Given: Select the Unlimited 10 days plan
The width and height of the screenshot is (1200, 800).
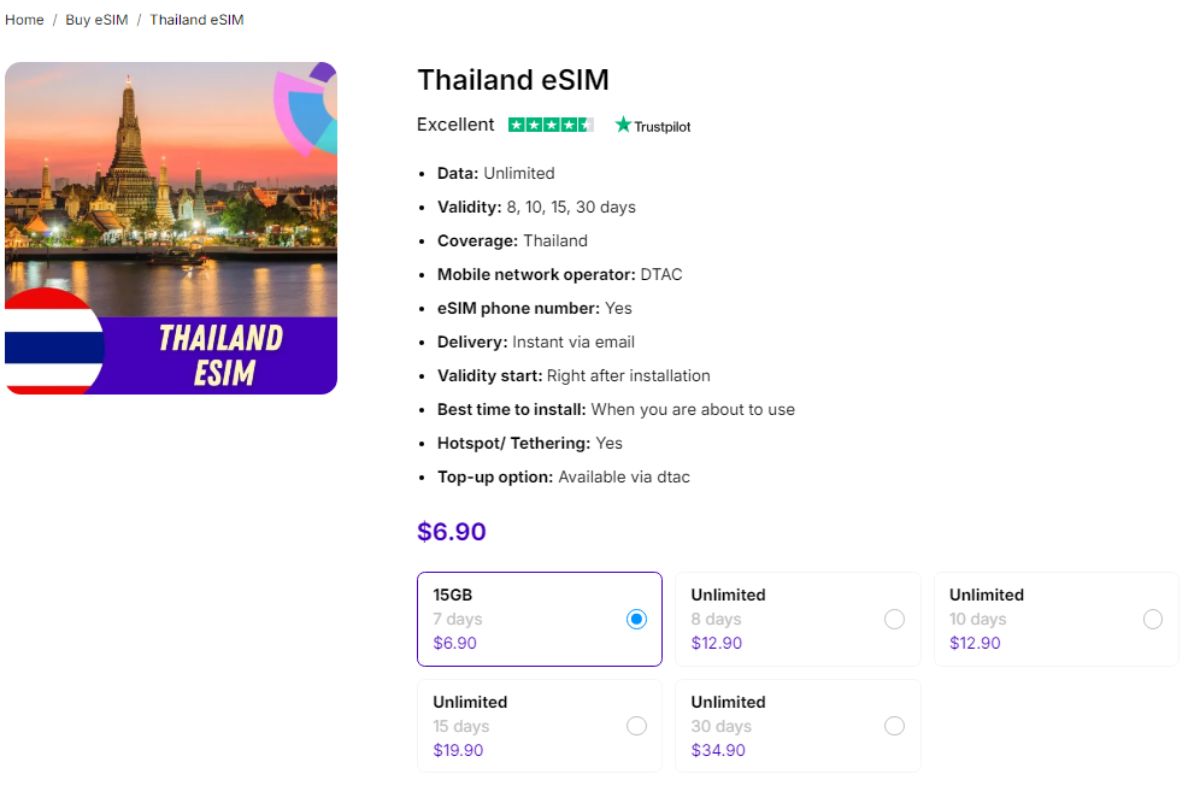Looking at the screenshot, I should pyautogui.click(x=1152, y=619).
